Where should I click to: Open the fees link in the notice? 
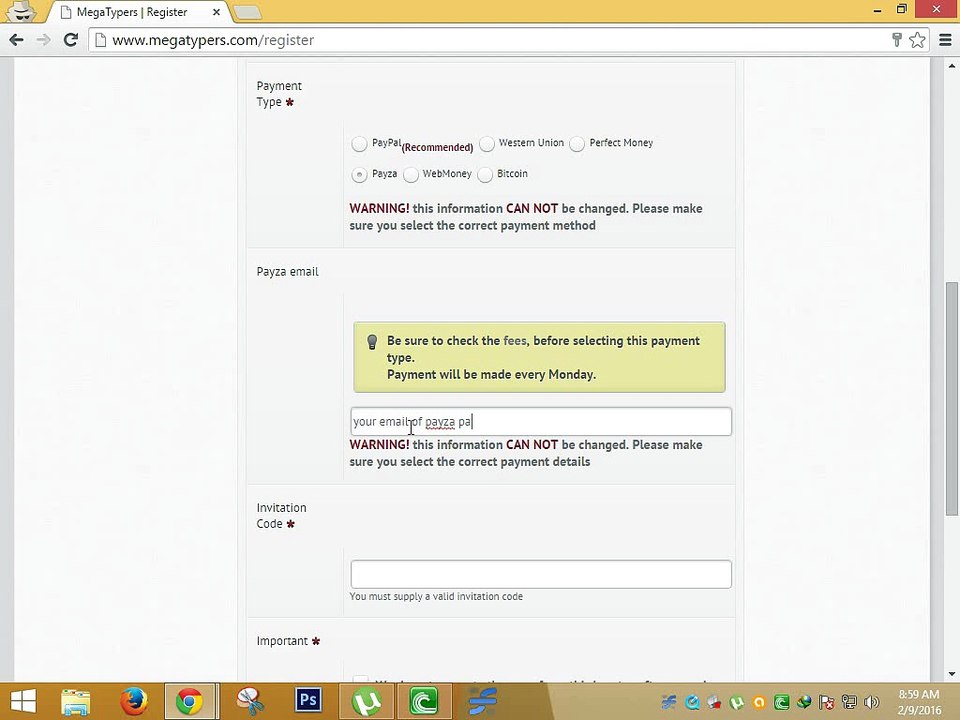pyautogui.click(x=514, y=340)
